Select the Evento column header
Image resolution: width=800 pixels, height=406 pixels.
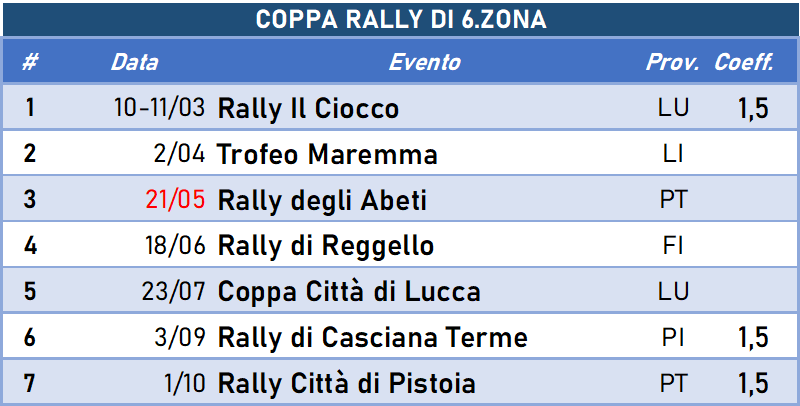click(x=424, y=62)
